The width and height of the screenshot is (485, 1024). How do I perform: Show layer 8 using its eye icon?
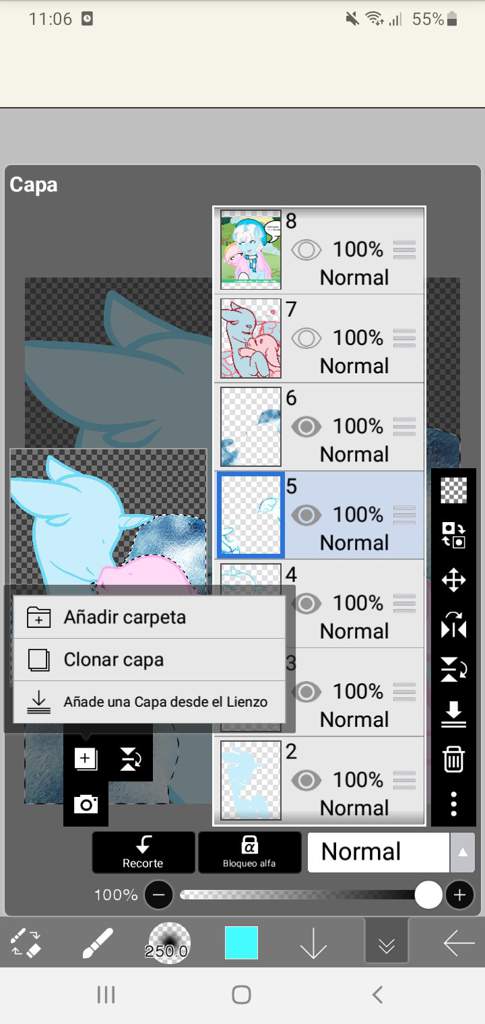(x=306, y=249)
